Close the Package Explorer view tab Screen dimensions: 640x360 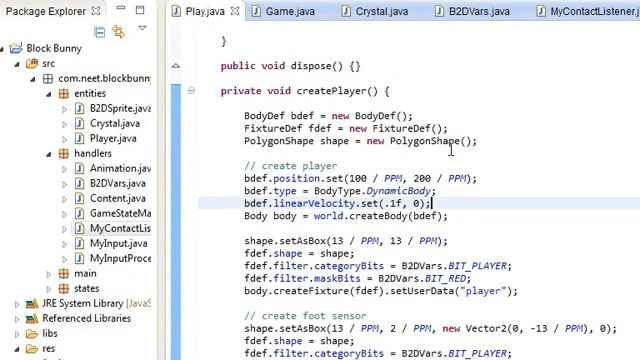(x=96, y=11)
